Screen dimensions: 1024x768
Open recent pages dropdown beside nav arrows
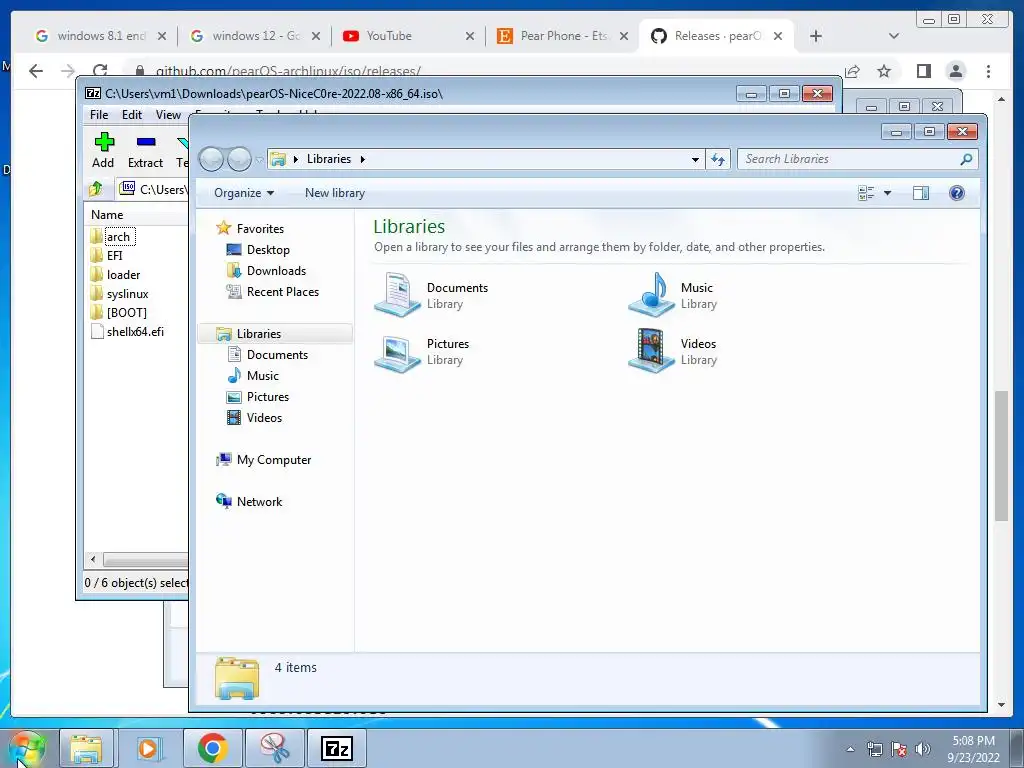click(x=259, y=159)
